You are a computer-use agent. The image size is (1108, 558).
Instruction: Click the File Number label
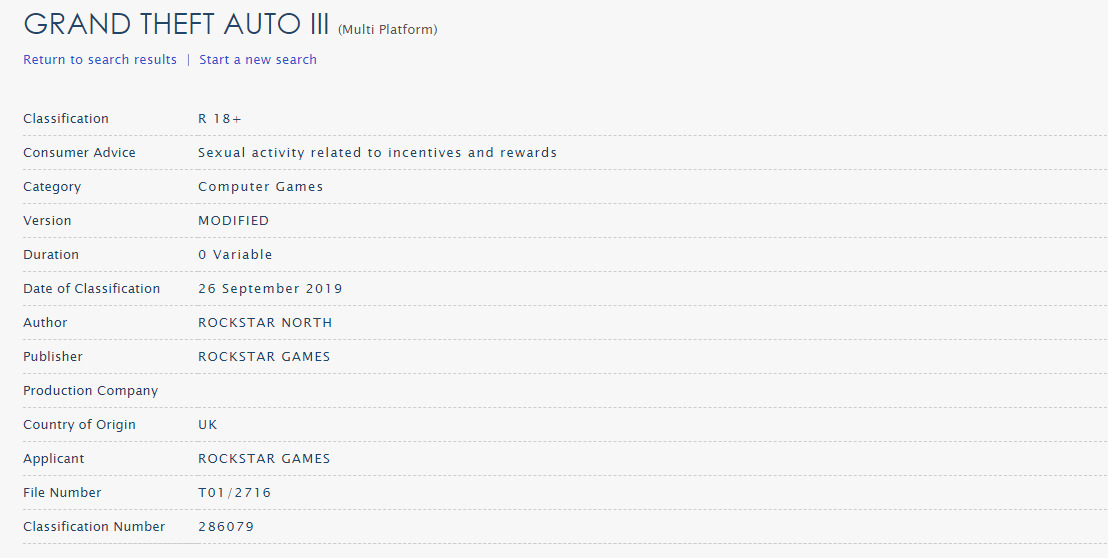pos(62,492)
